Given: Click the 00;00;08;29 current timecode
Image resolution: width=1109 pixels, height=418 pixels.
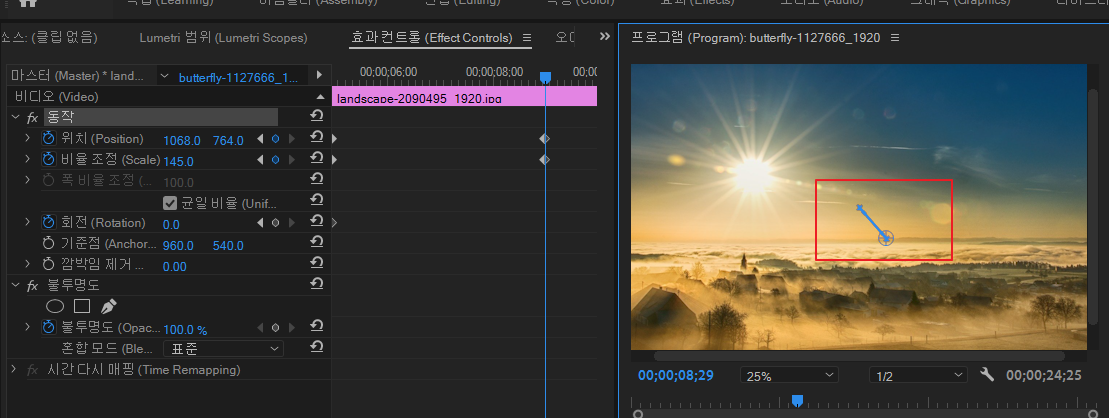Looking at the screenshot, I should (675, 375).
